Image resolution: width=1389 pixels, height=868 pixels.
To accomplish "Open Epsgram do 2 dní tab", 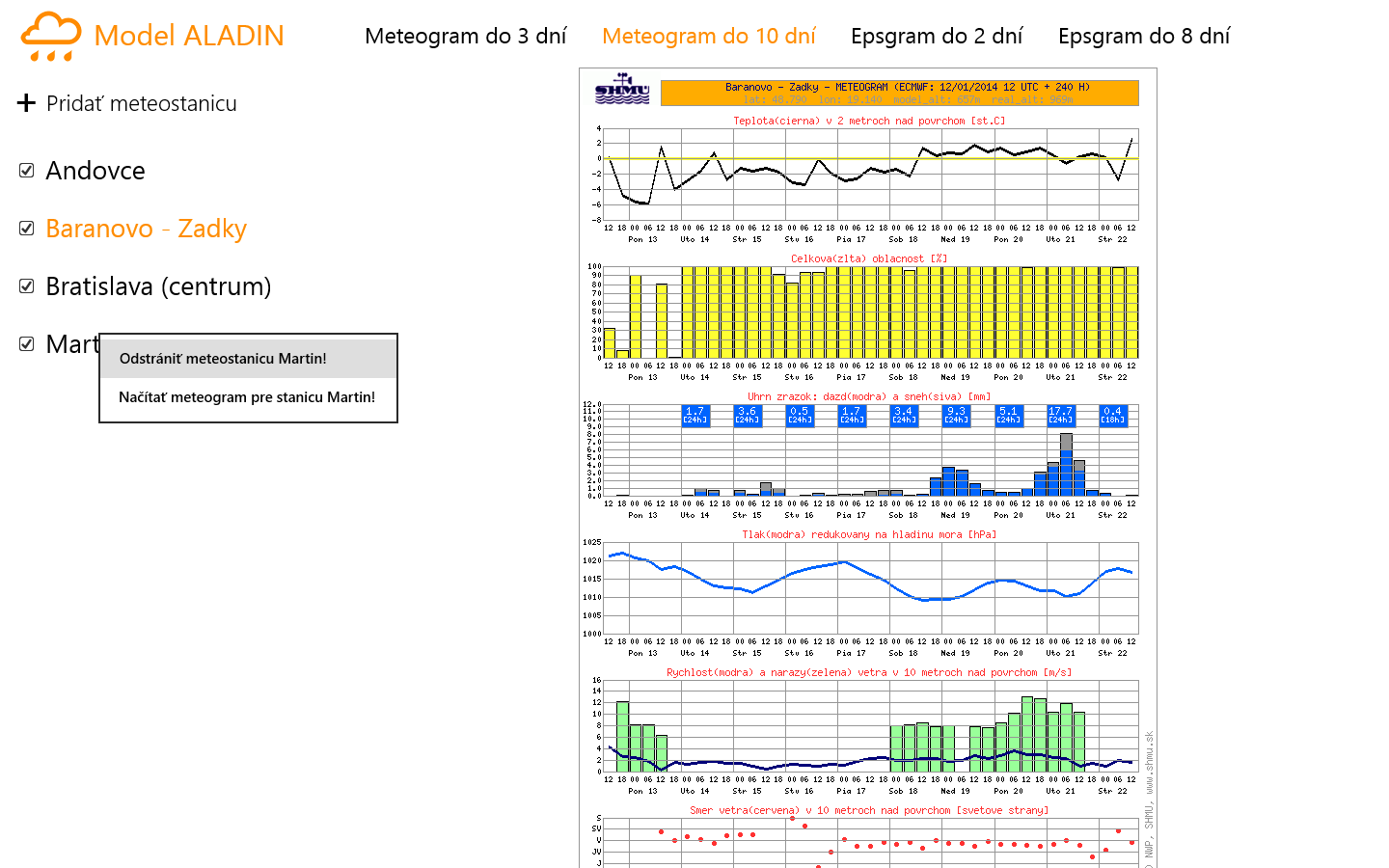I will click(x=936, y=37).
